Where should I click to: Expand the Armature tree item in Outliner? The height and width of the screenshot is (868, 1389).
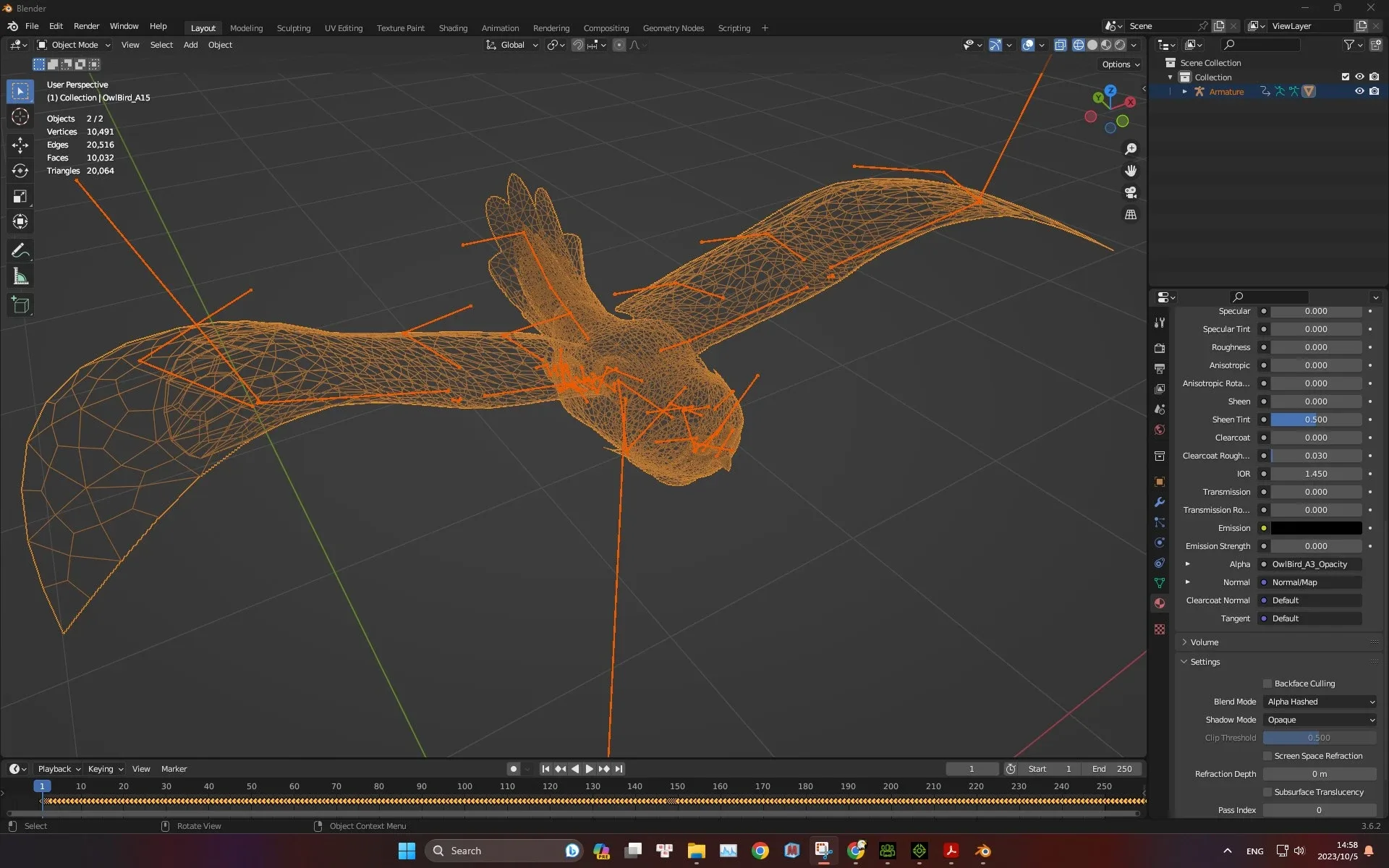(1184, 92)
